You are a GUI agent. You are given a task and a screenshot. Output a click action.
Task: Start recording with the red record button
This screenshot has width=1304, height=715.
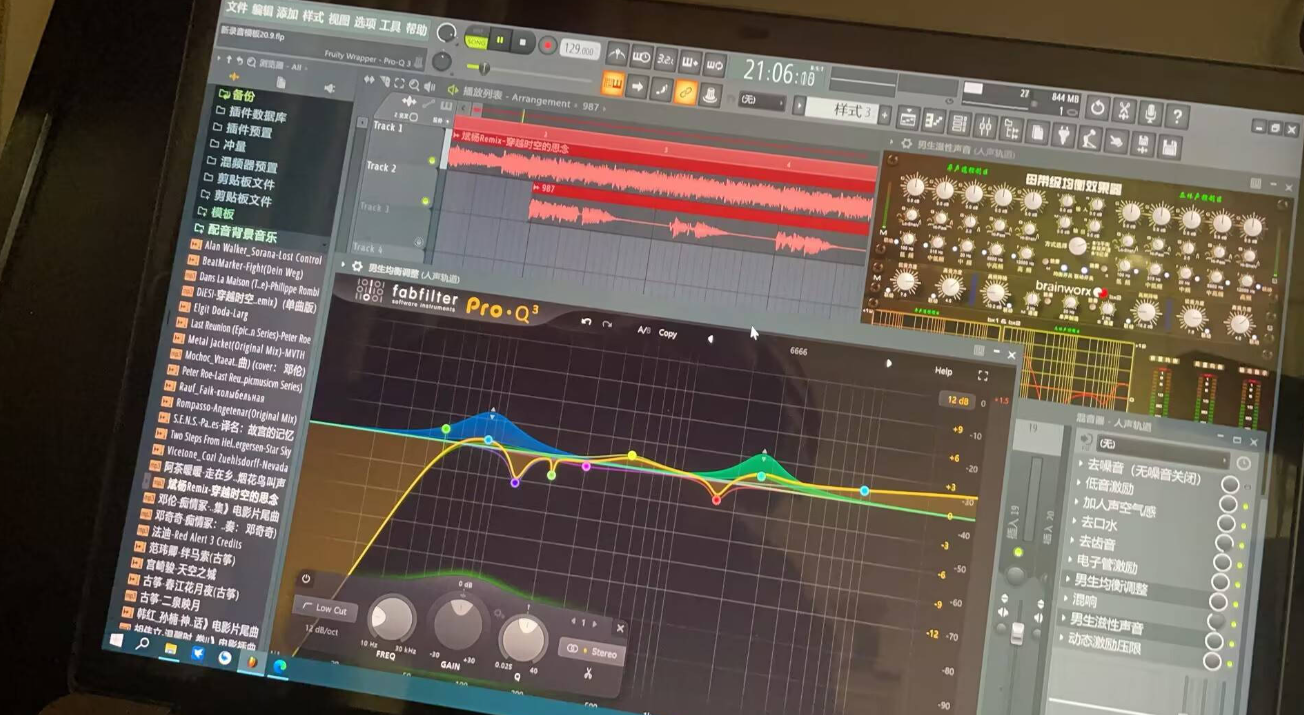click(548, 44)
